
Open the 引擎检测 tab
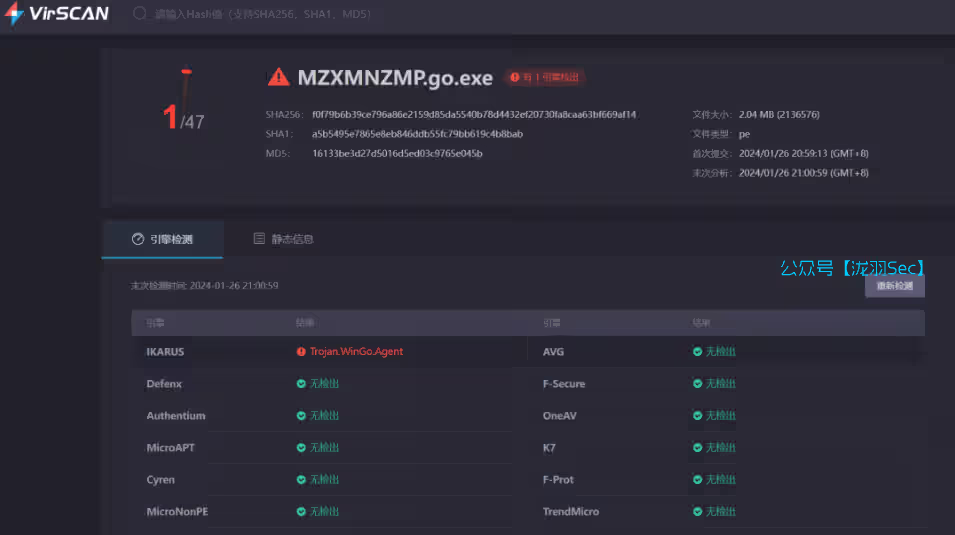pyautogui.click(x=162, y=239)
